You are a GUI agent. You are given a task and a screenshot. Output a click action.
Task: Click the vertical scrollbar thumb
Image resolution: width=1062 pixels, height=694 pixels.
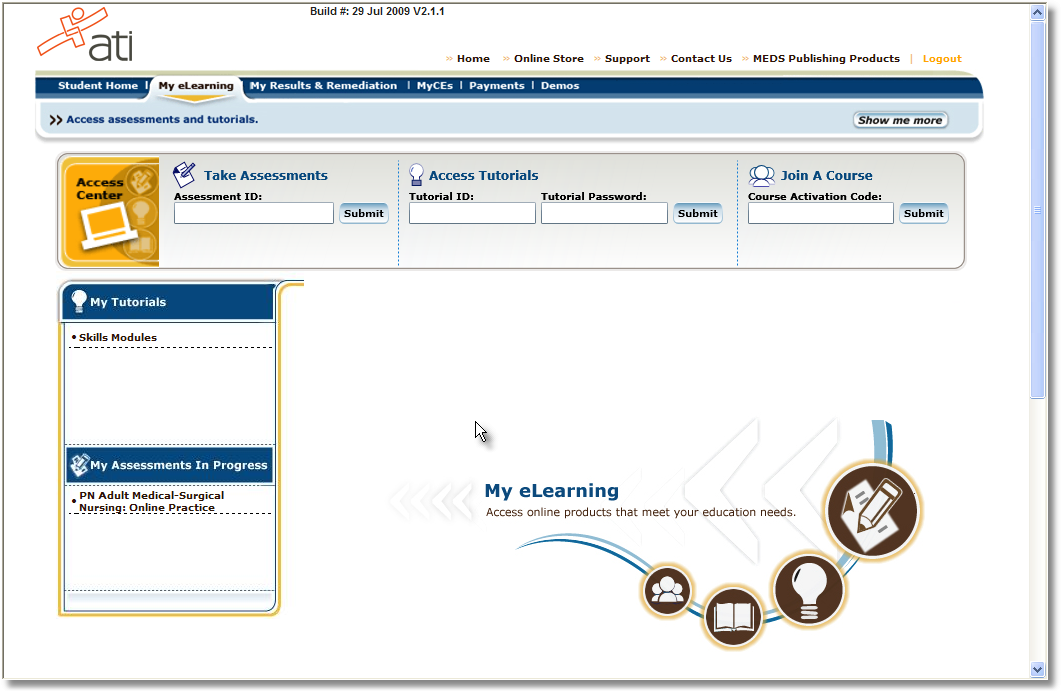(1037, 210)
